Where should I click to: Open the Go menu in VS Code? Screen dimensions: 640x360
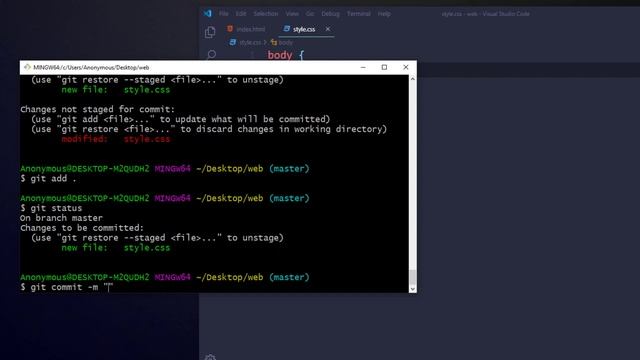[x=310, y=13]
